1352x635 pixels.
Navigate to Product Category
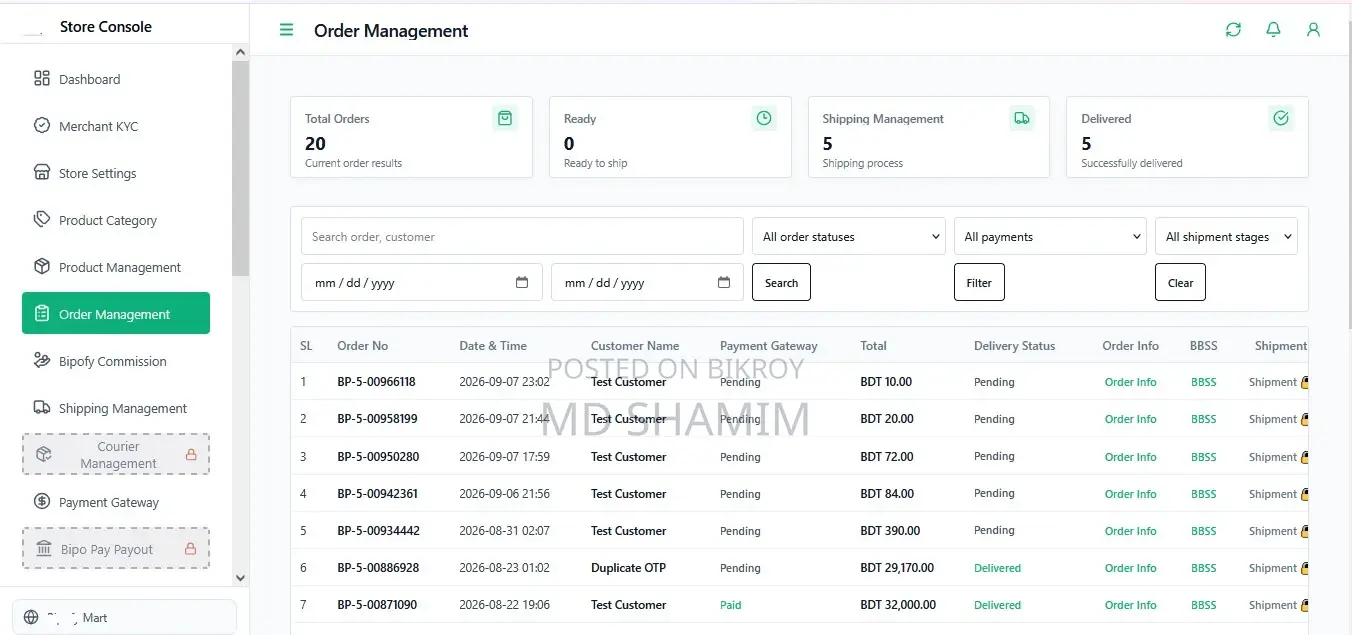tap(116, 220)
